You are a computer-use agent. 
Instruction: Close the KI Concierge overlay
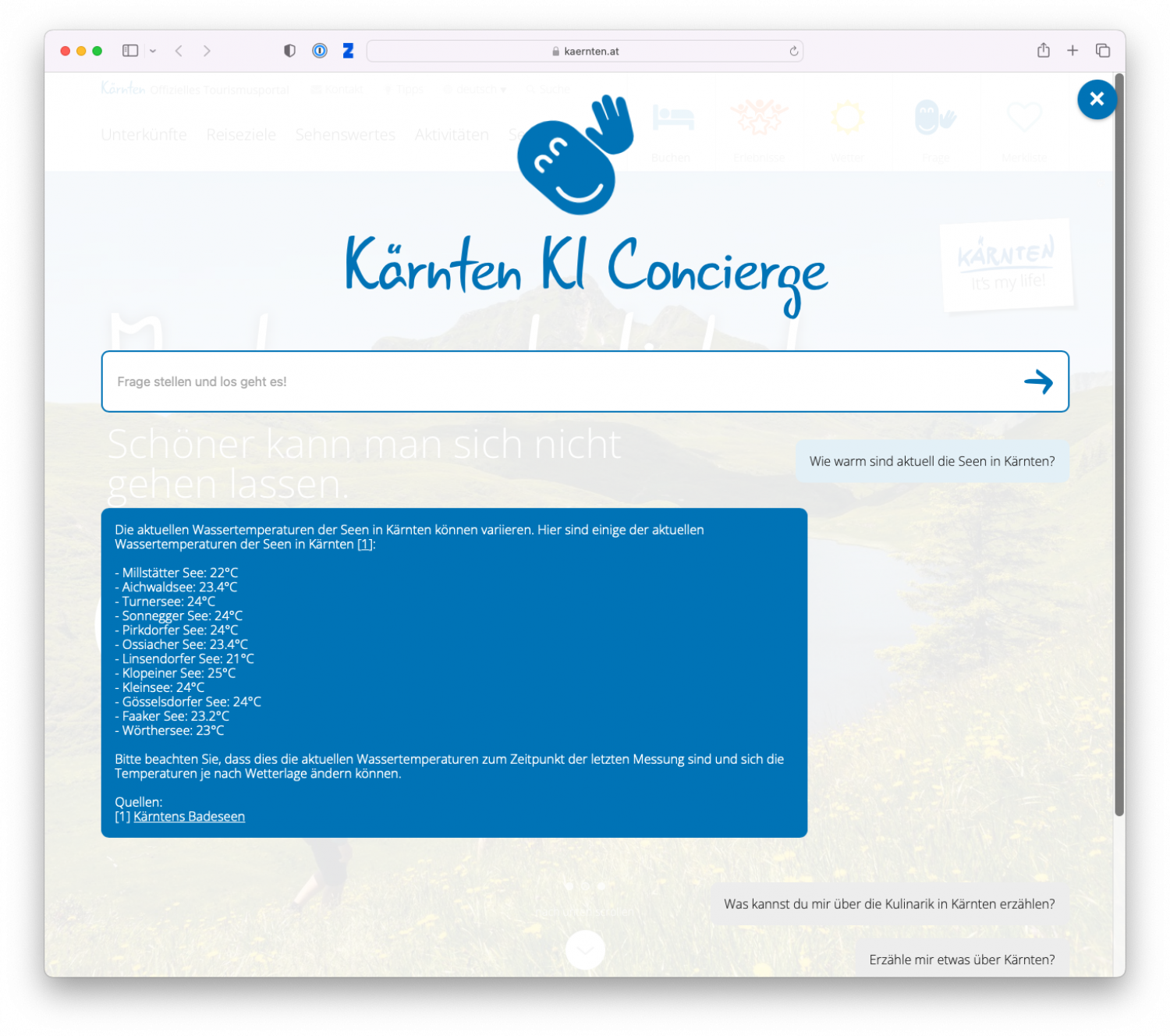pyautogui.click(x=1096, y=99)
